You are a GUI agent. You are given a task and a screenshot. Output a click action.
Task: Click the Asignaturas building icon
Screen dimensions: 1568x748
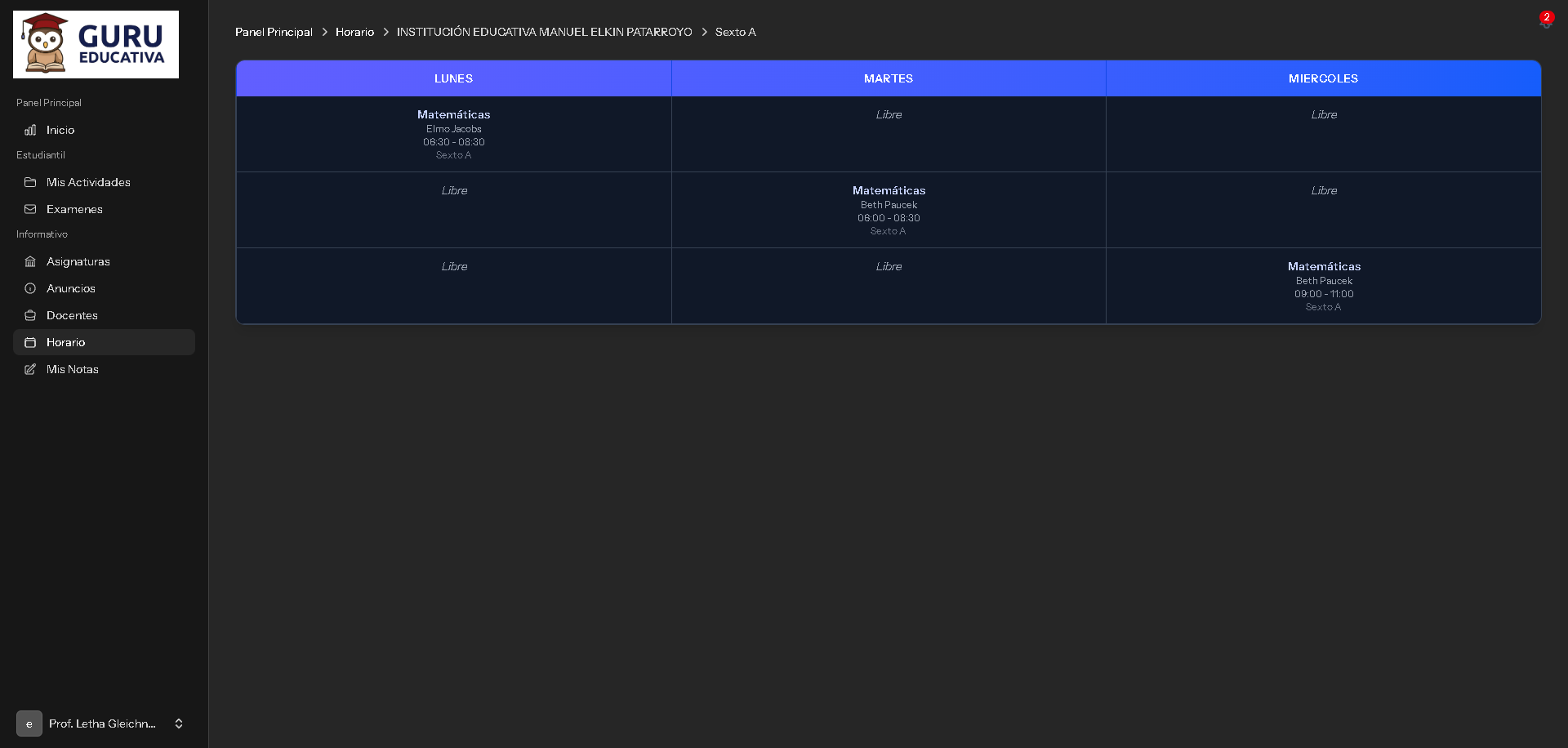coord(30,261)
